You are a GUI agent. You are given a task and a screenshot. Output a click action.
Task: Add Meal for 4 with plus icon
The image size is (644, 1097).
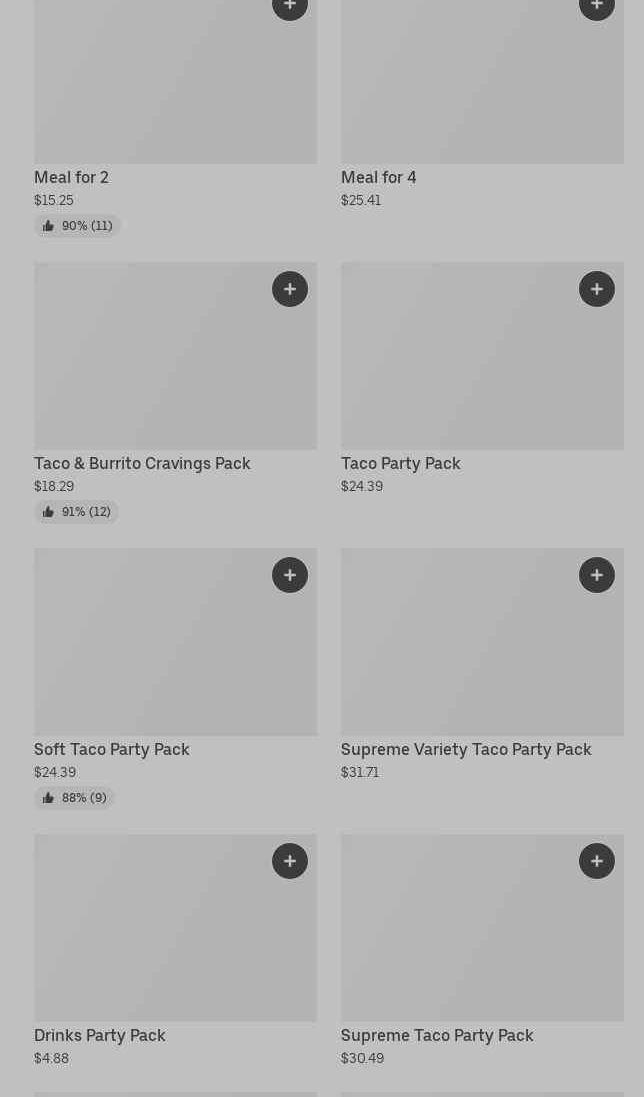tap(597, 7)
